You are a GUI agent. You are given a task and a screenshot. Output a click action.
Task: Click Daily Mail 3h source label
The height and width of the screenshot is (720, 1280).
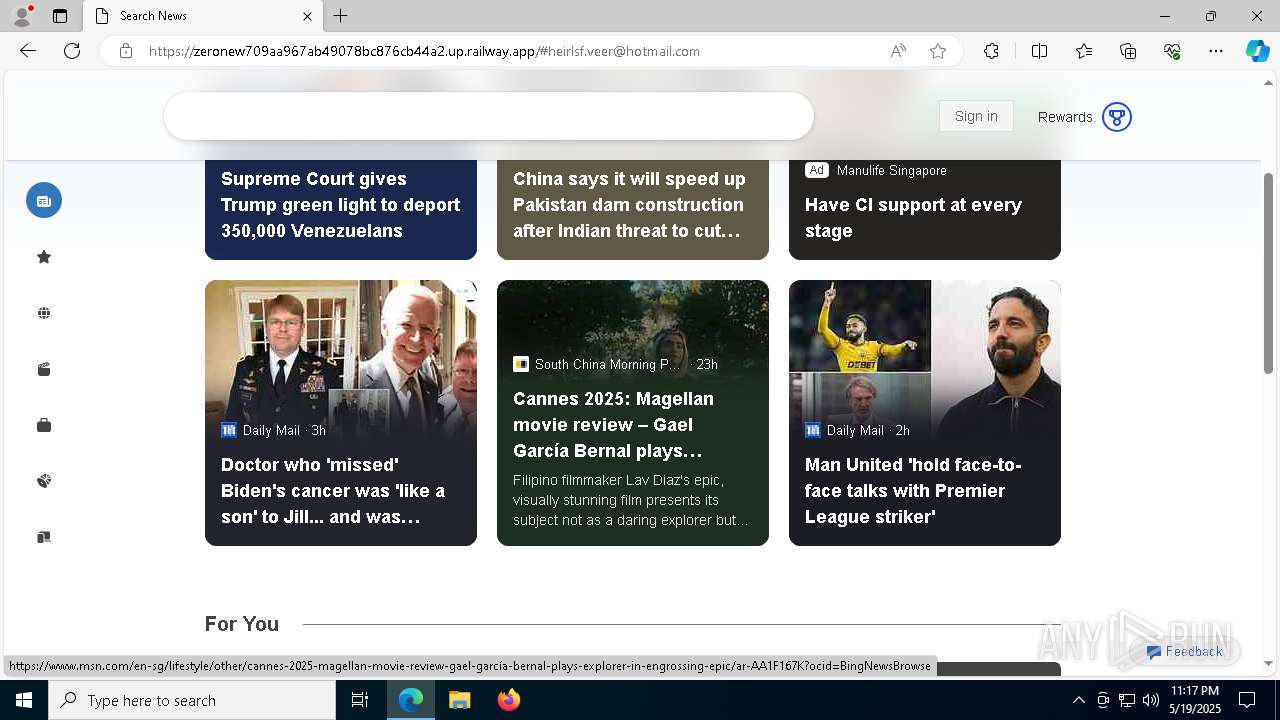coord(273,430)
